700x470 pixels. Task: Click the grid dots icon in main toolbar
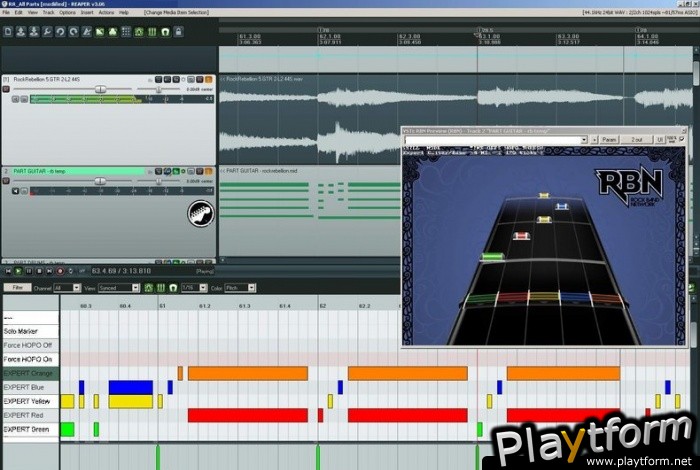(x=126, y=32)
